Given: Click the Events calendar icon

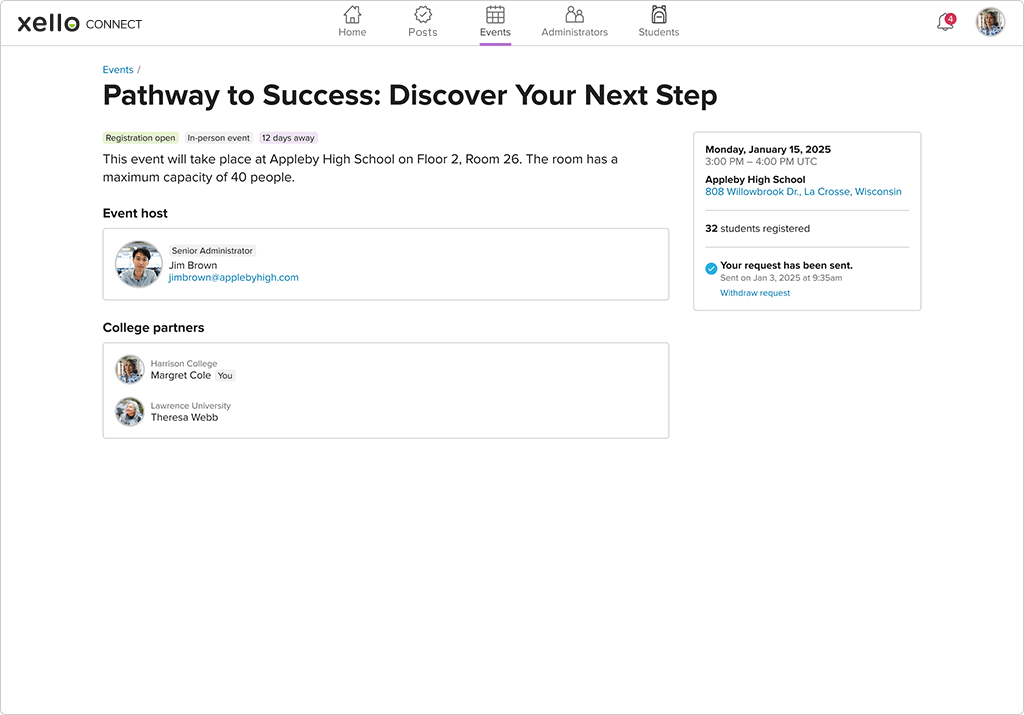Looking at the screenshot, I should pyautogui.click(x=495, y=14).
